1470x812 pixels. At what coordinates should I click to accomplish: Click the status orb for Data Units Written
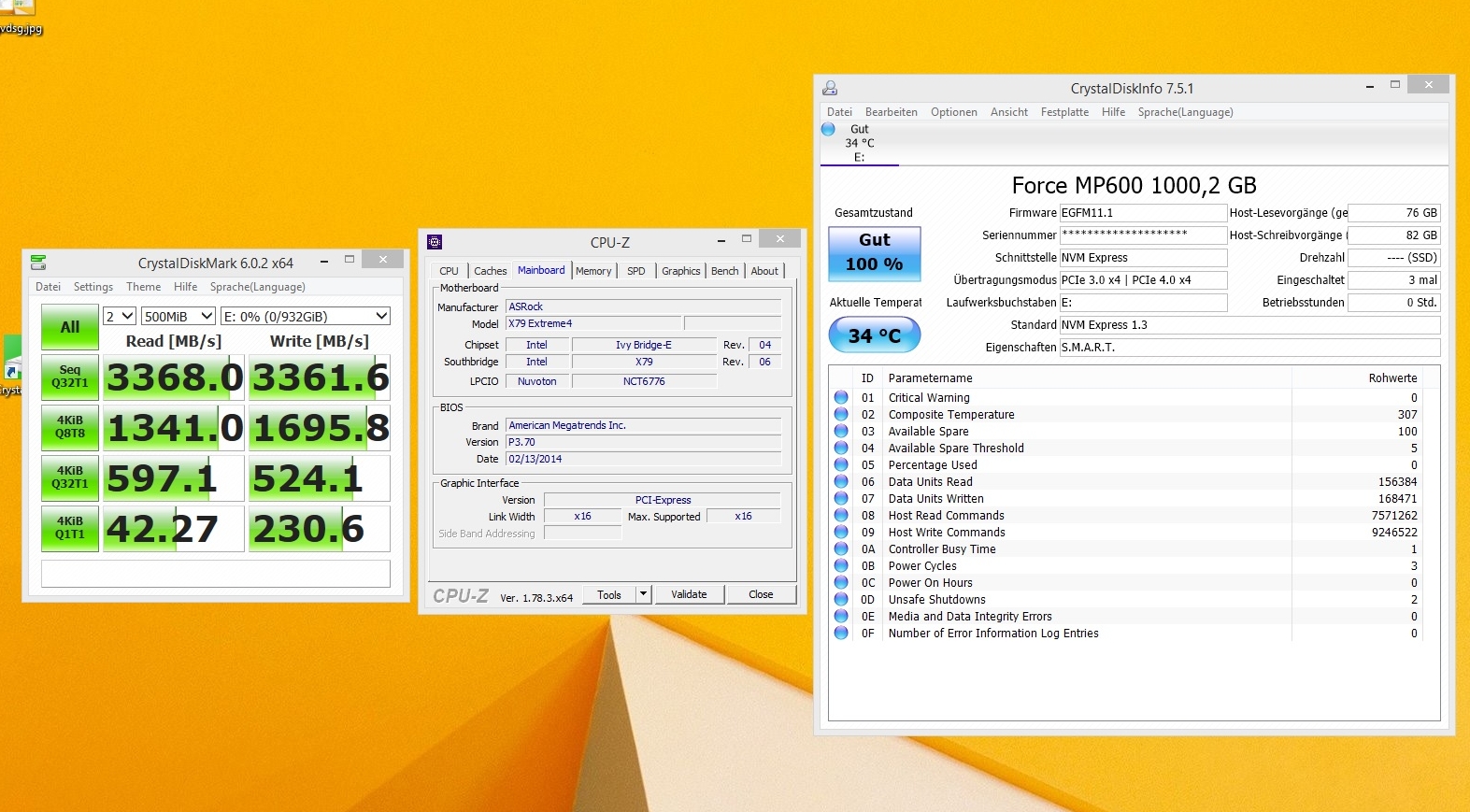pyautogui.click(x=841, y=498)
